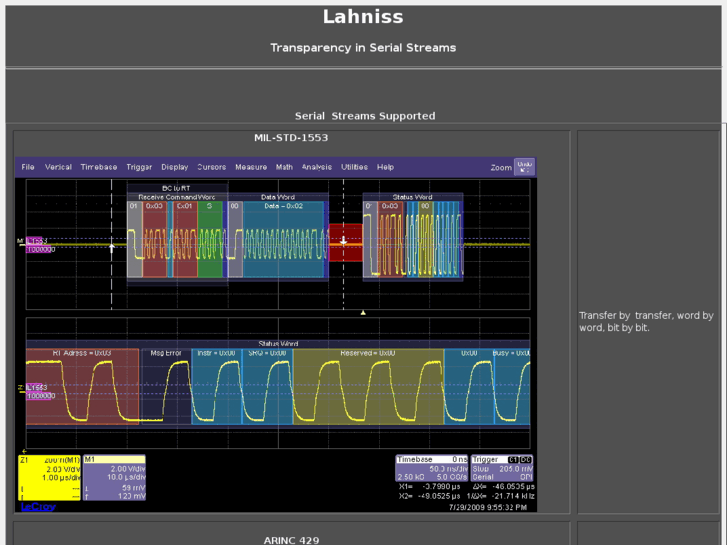Screen dimensions: 727x545
Task: Click the 'Instr = 0x00' decode field
Action: coord(217,386)
